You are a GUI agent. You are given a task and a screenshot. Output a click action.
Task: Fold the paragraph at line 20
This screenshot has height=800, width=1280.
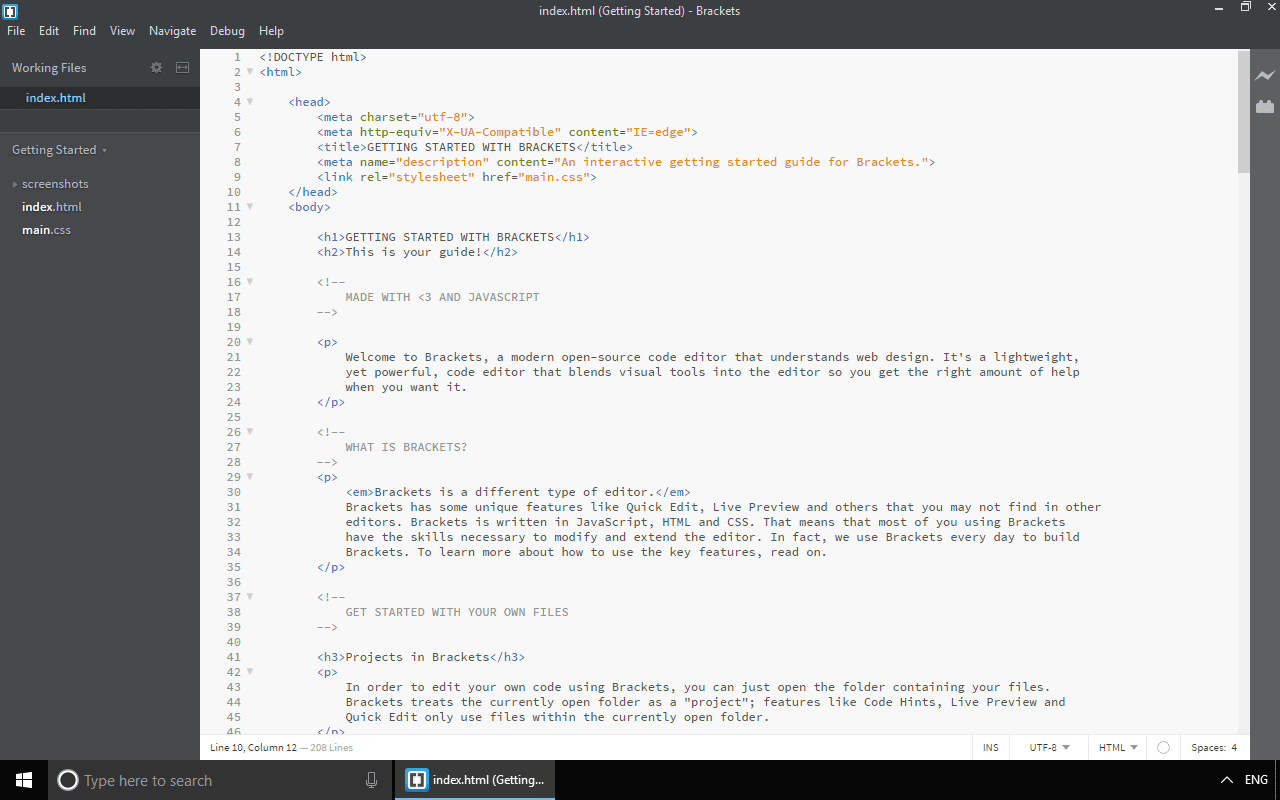coord(250,342)
